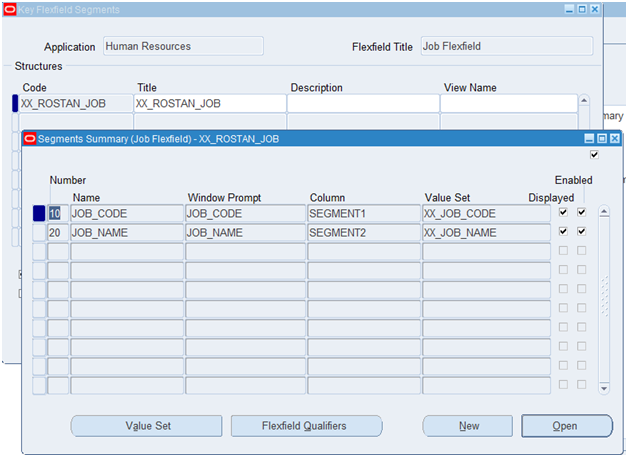Viewport: 628px width, 457px height.
Task: Select segment number 10 field
Action: click(x=58, y=213)
